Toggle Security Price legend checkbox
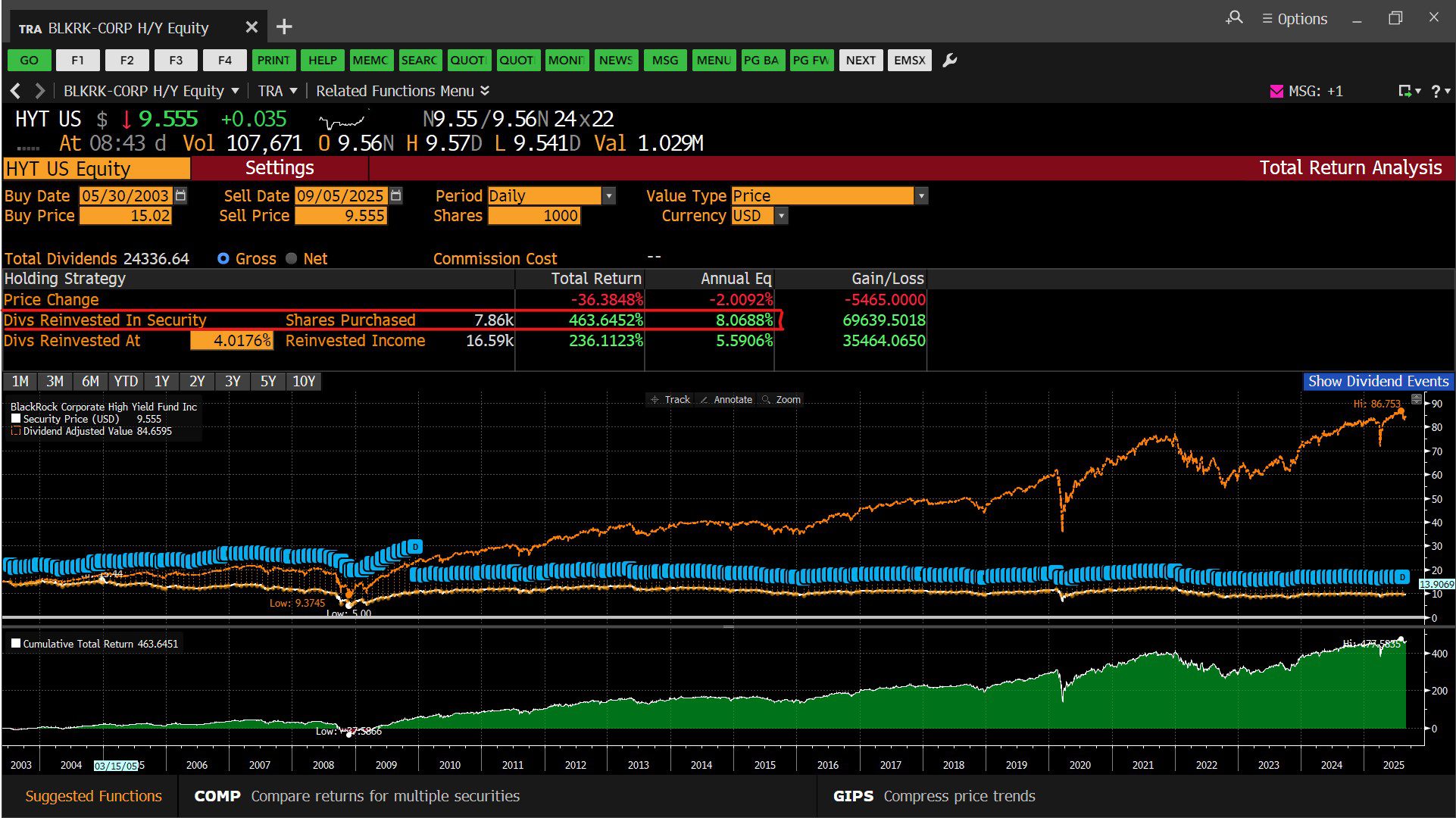Image resolution: width=1456 pixels, height=818 pixels. [16, 419]
